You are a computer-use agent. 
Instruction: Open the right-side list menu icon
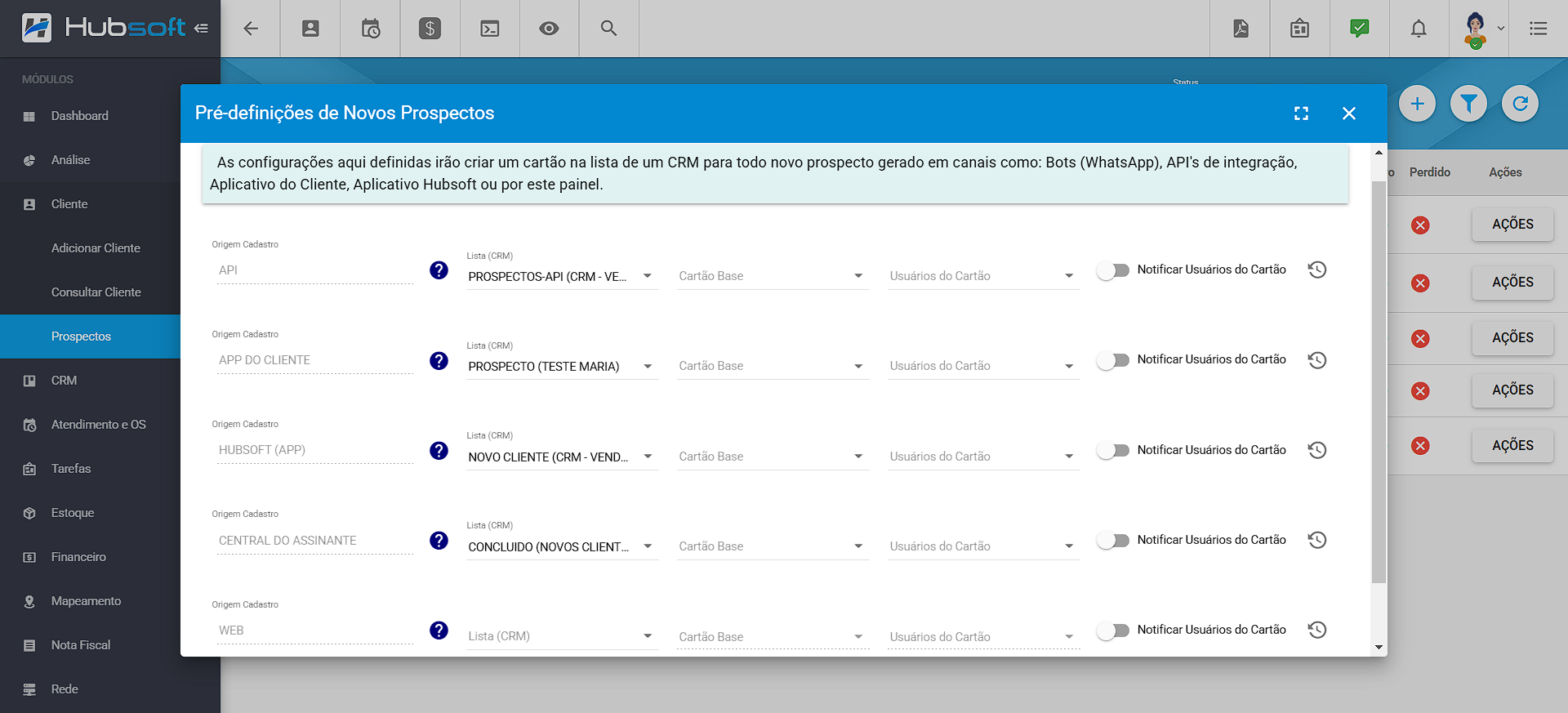point(1539,29)
